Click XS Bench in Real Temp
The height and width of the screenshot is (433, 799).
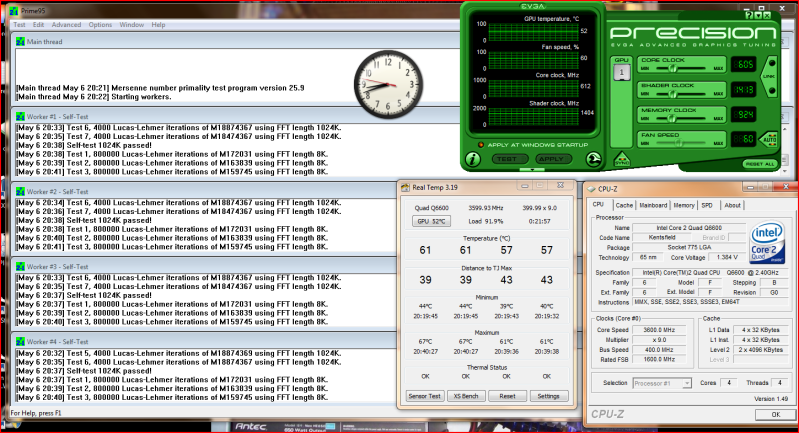coord(466,396)
